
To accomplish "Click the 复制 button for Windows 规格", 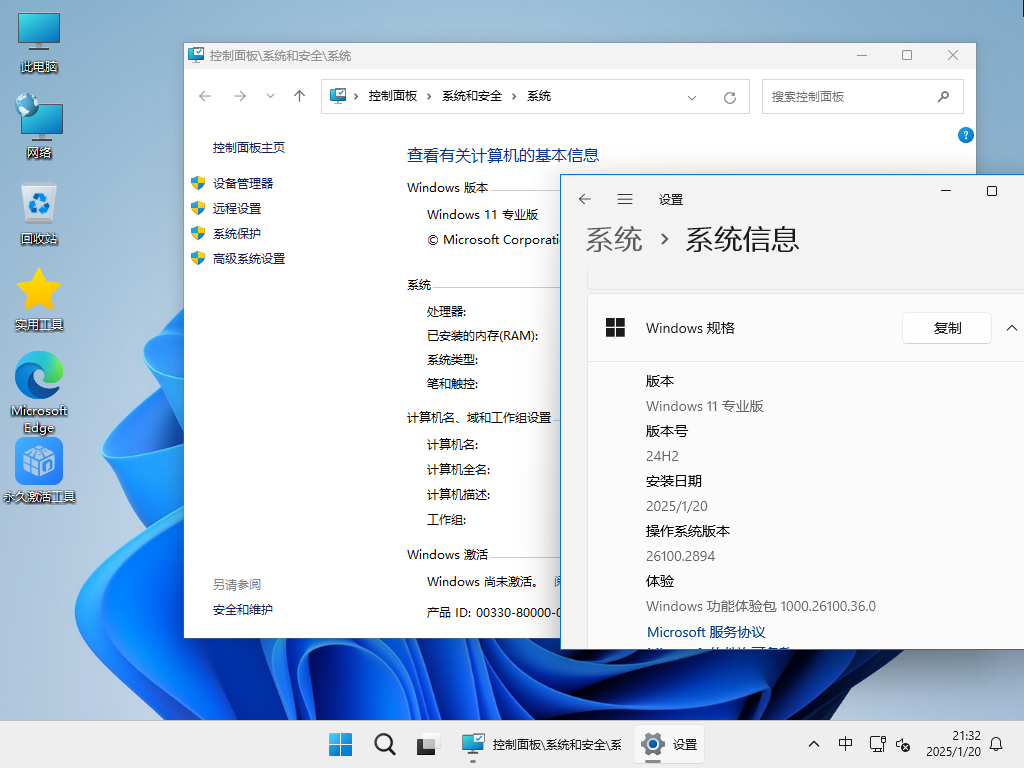I will 947,328.
